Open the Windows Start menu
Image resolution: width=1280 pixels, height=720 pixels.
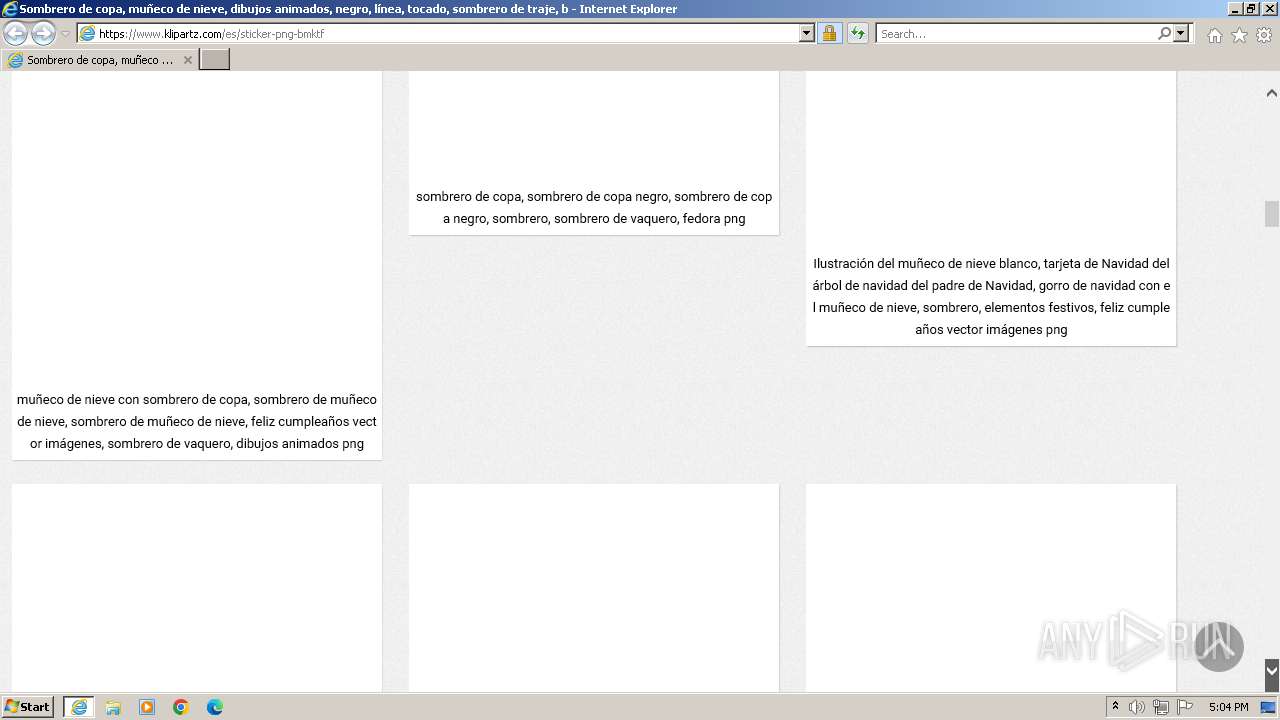pos(28,706)
